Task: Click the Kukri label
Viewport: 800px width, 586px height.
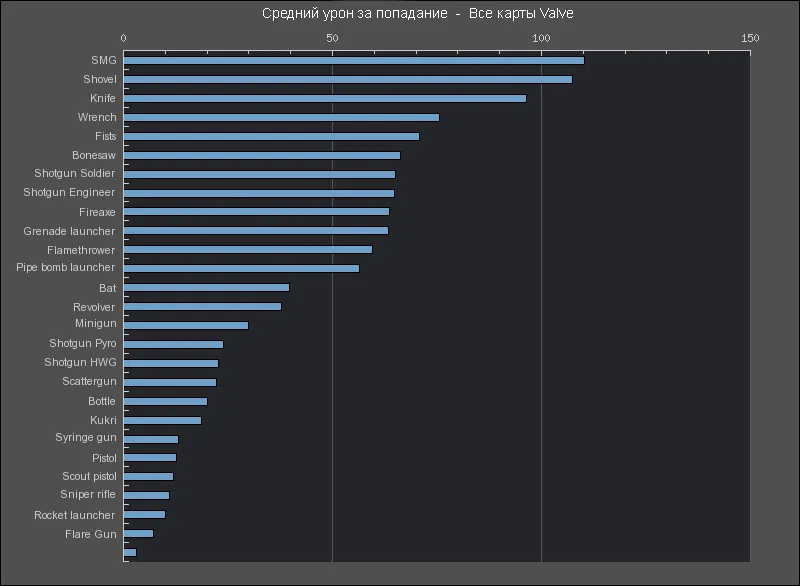Action: [103, 420]
